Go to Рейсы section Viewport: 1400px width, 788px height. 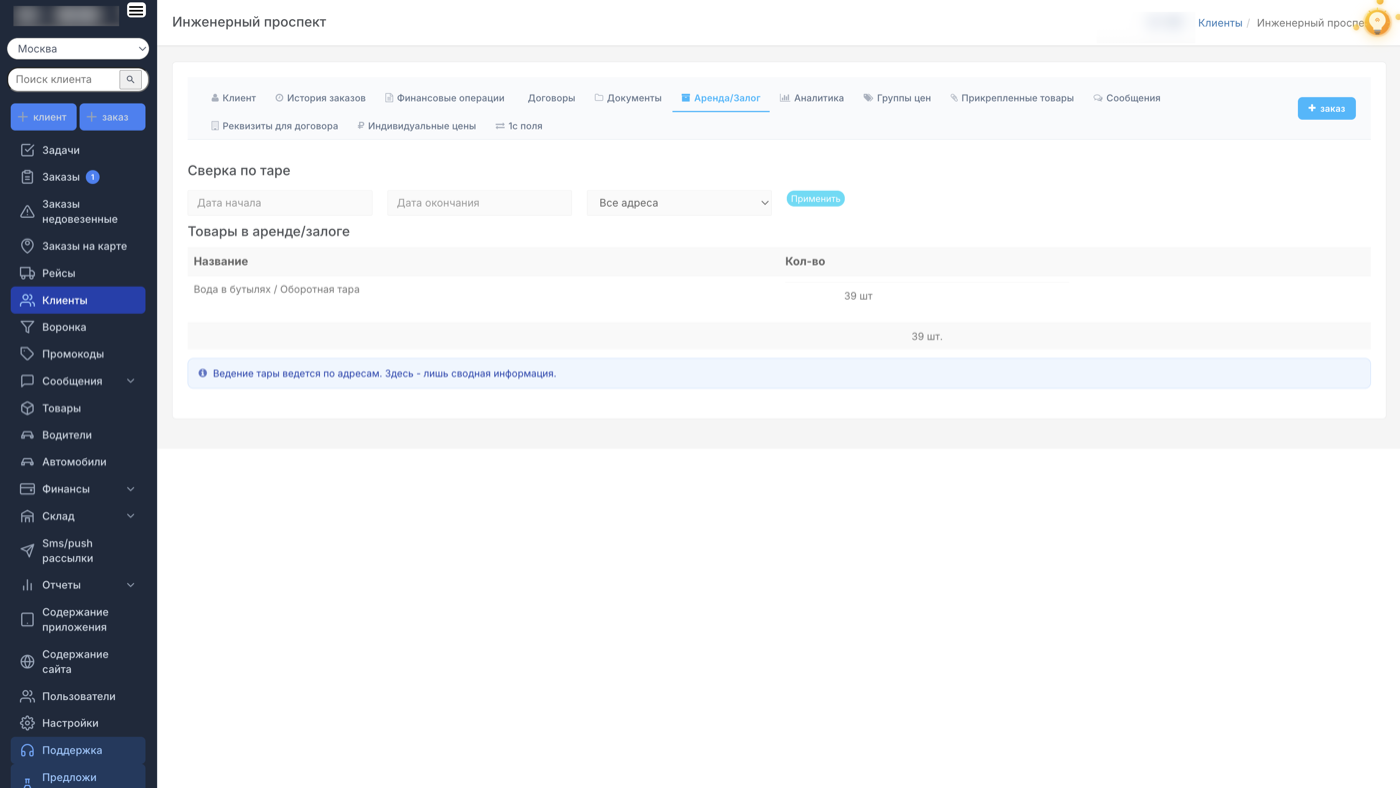click(58, 273)
